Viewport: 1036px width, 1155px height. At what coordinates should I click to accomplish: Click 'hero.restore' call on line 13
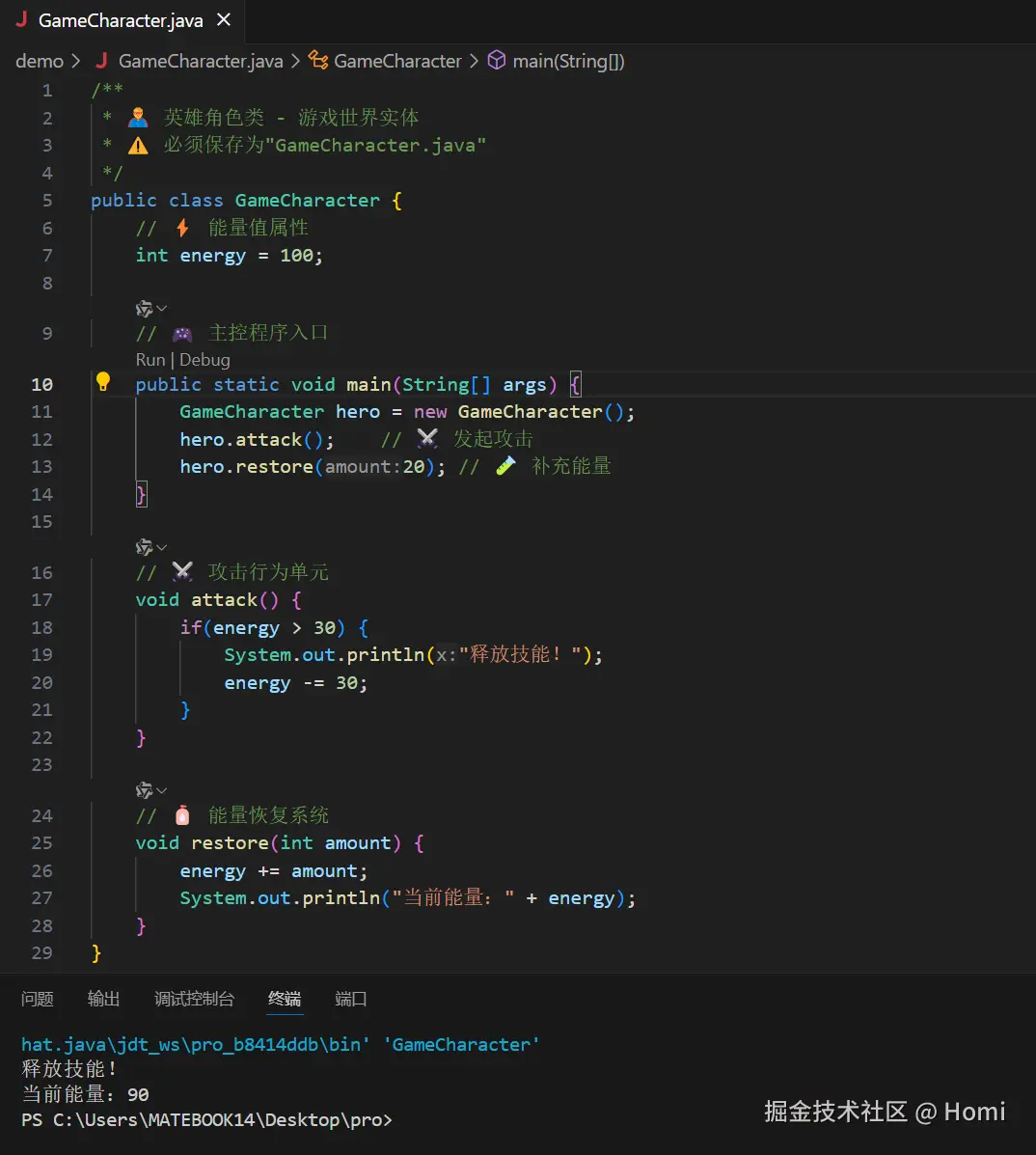coord(247,467)
